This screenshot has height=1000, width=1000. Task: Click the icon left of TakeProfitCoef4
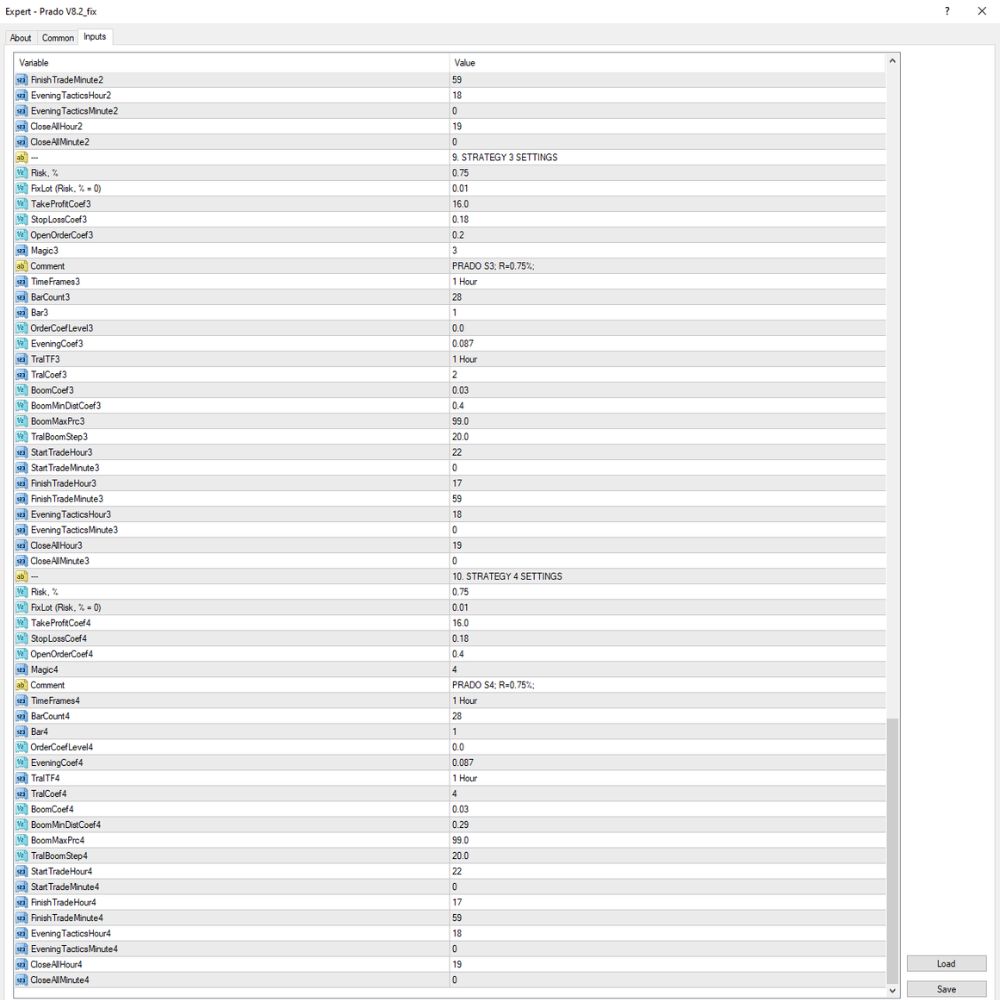[22, 623]
